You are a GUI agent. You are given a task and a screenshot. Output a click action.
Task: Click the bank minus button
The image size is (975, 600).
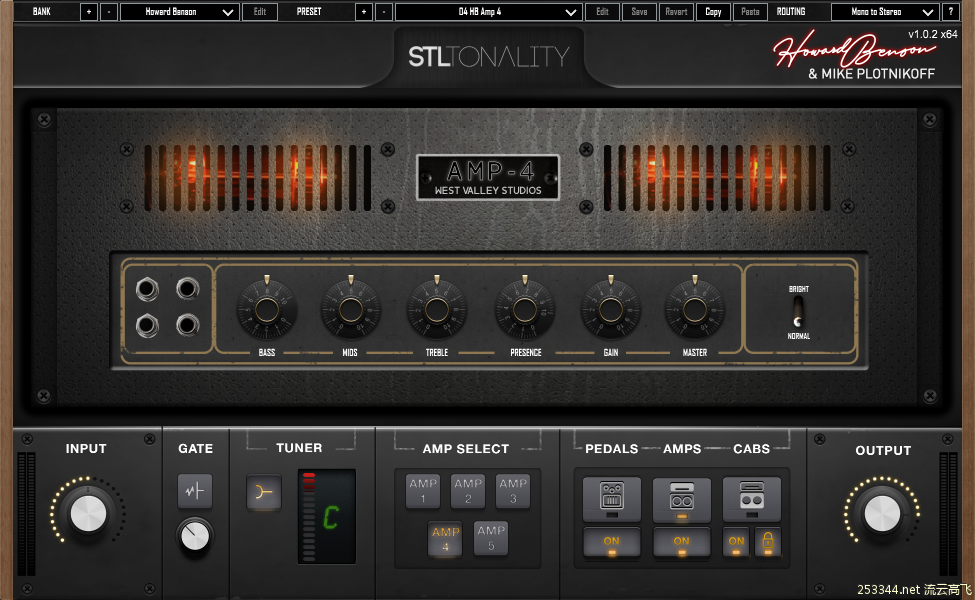pos(109,11)
